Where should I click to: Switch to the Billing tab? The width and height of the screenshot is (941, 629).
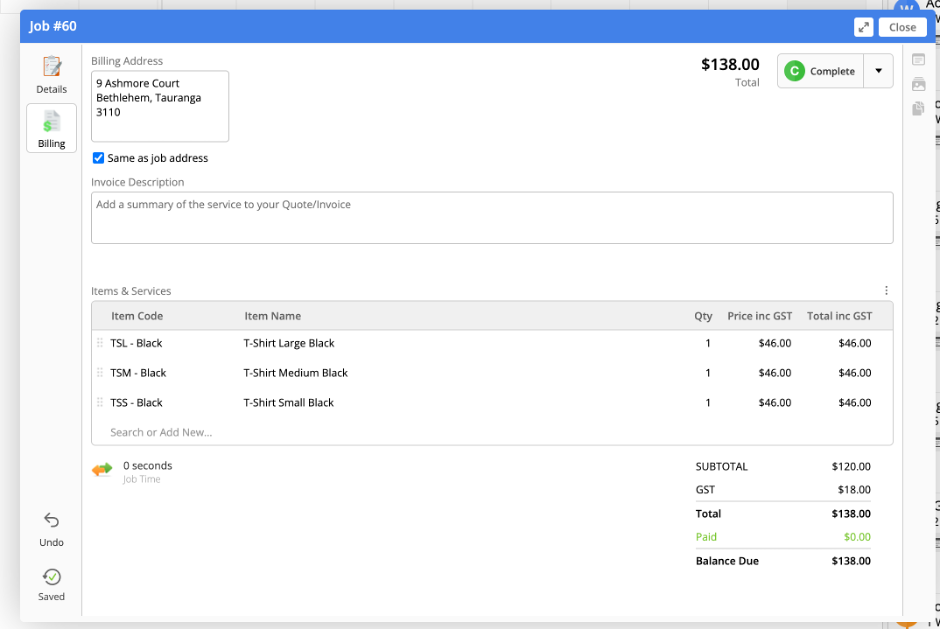(51, 128)
